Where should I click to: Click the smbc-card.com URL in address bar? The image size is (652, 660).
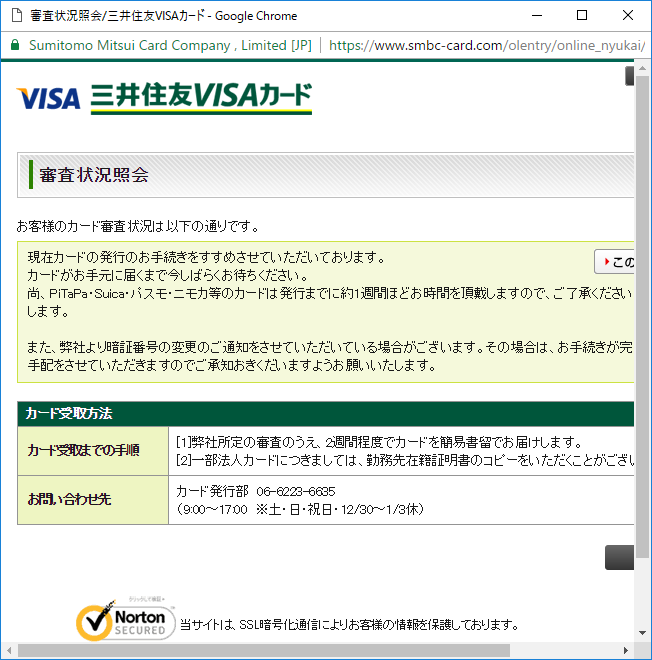click(487, 45)
